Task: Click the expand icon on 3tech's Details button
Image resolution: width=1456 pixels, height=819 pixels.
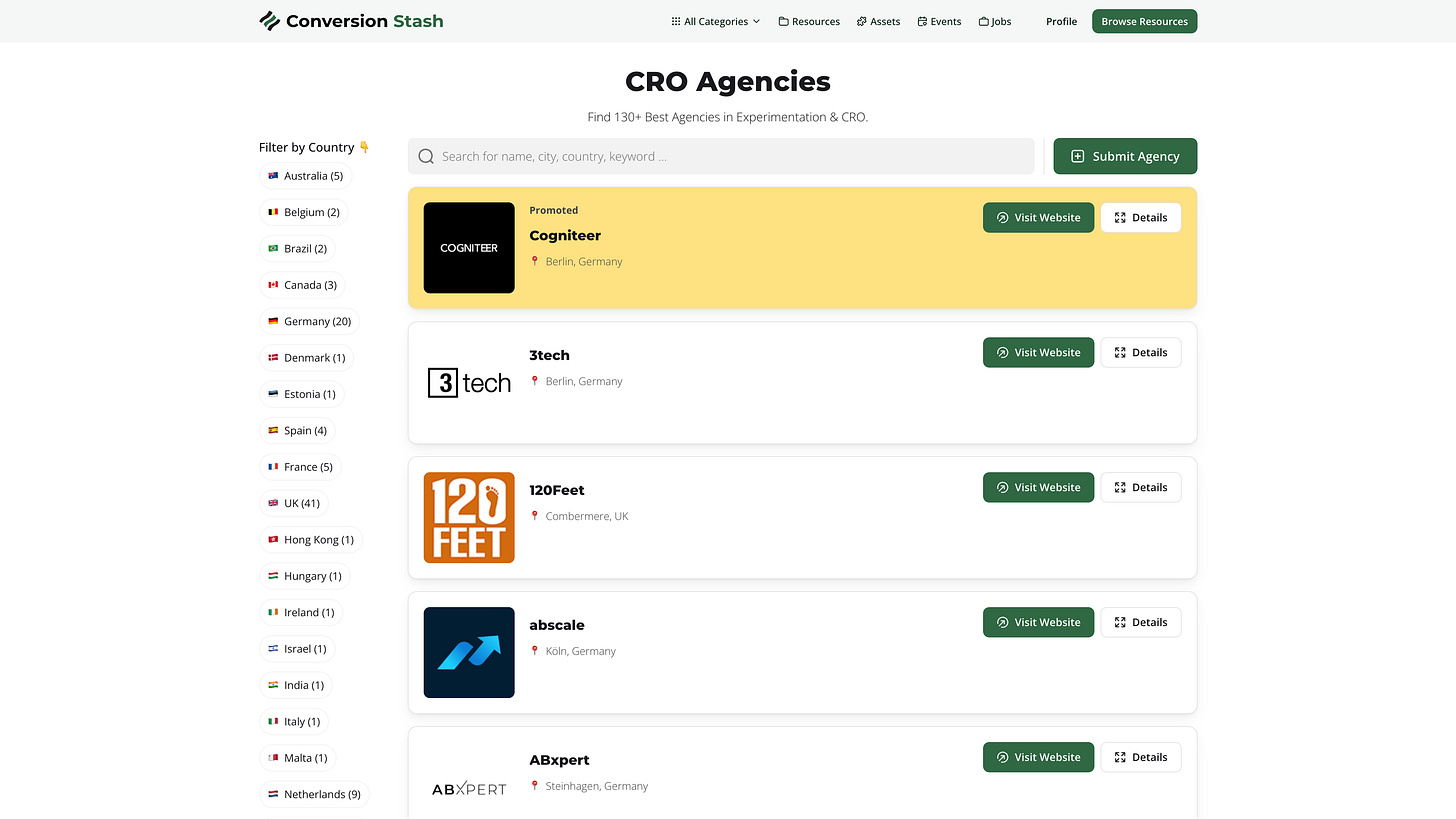Action: coord(1120,352)
